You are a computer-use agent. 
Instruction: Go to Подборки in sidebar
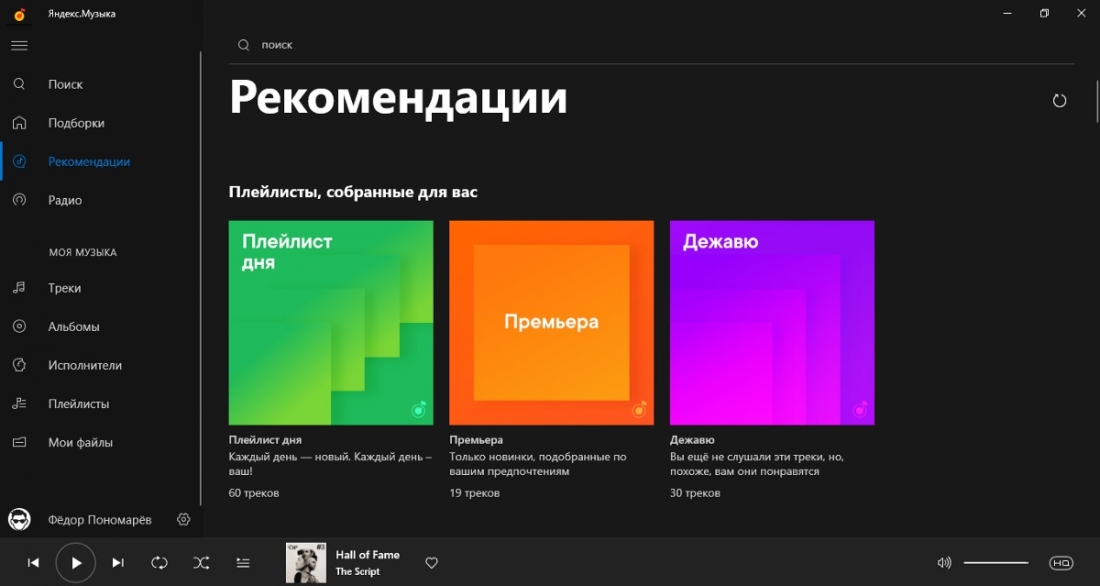click(76, 123)
